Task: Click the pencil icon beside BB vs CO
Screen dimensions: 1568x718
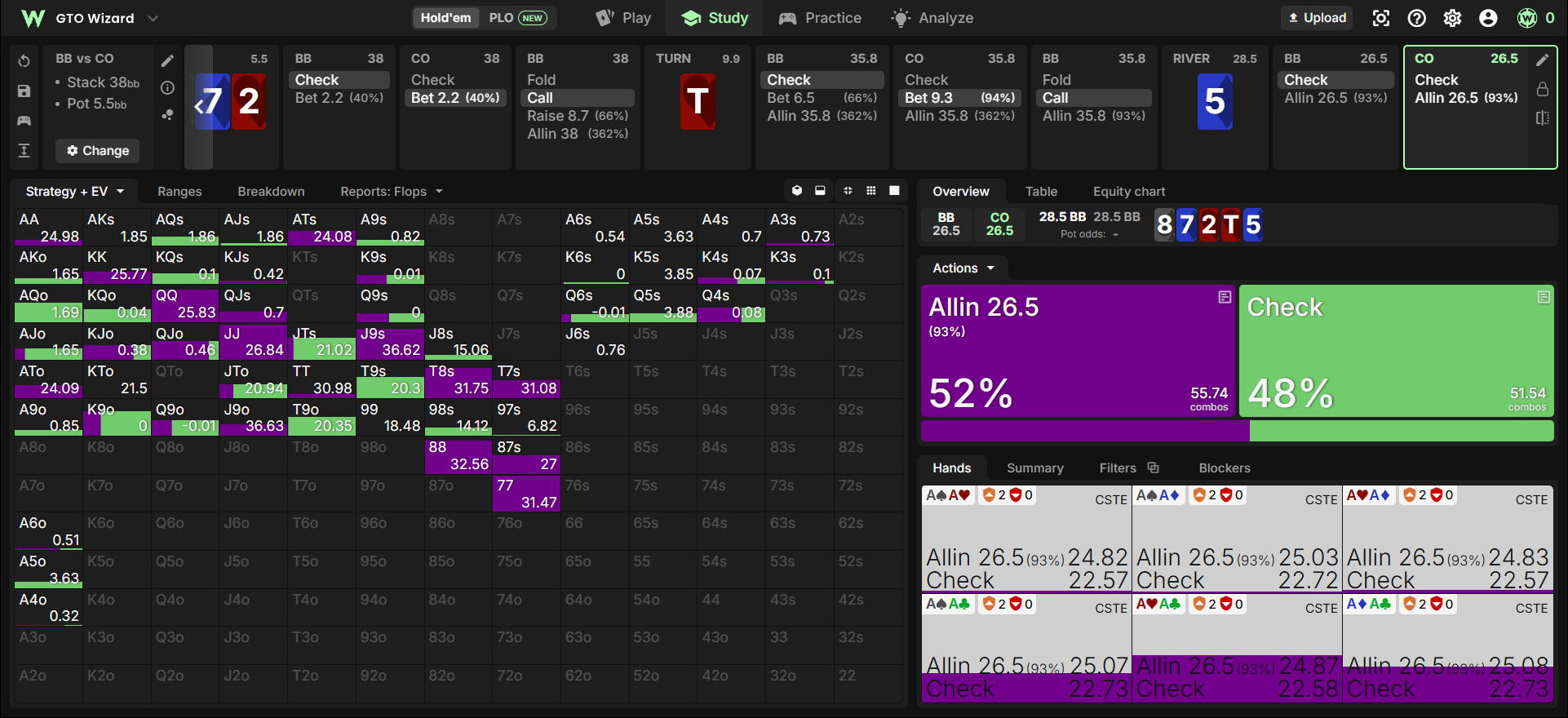Action: 167,60
